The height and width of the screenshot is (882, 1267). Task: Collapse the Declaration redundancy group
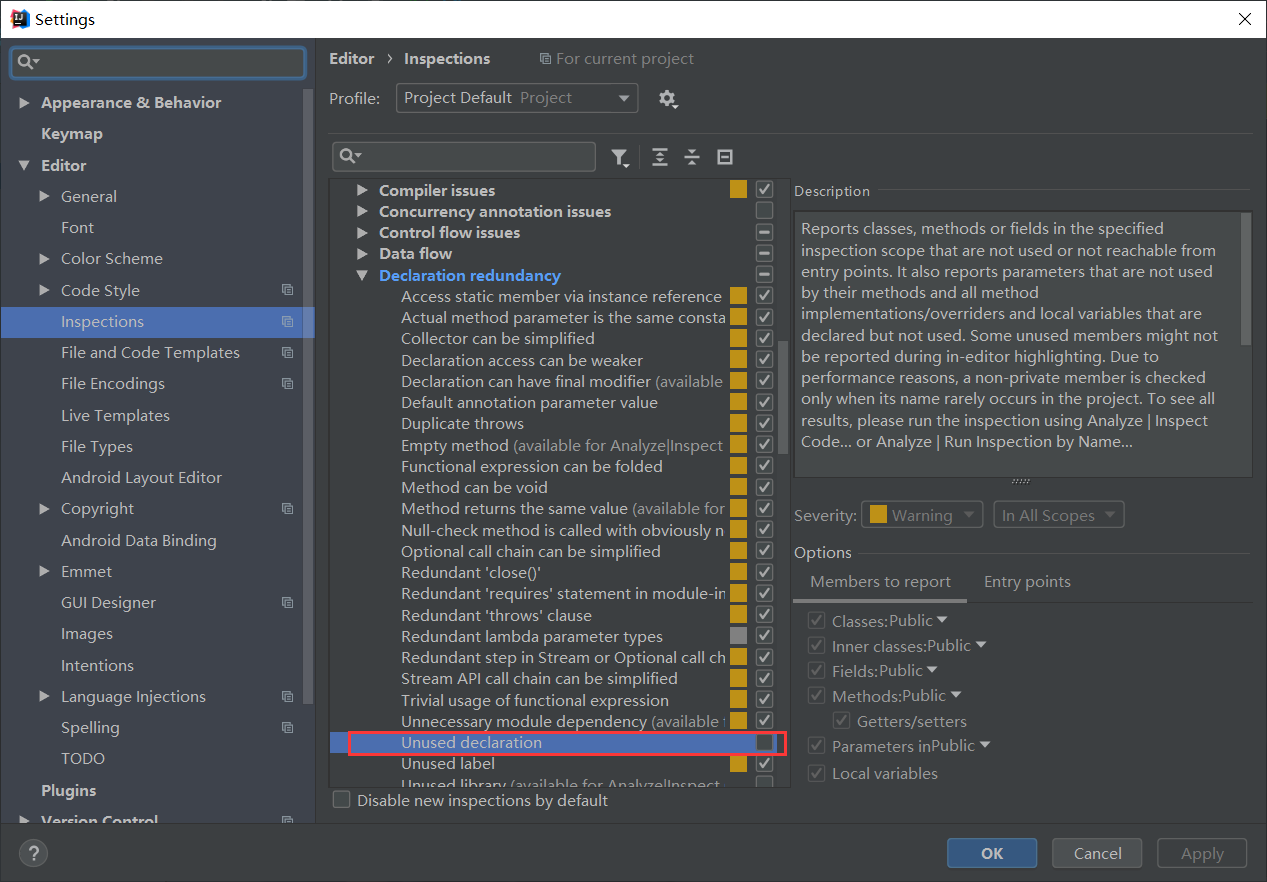[x=363, y=276]
